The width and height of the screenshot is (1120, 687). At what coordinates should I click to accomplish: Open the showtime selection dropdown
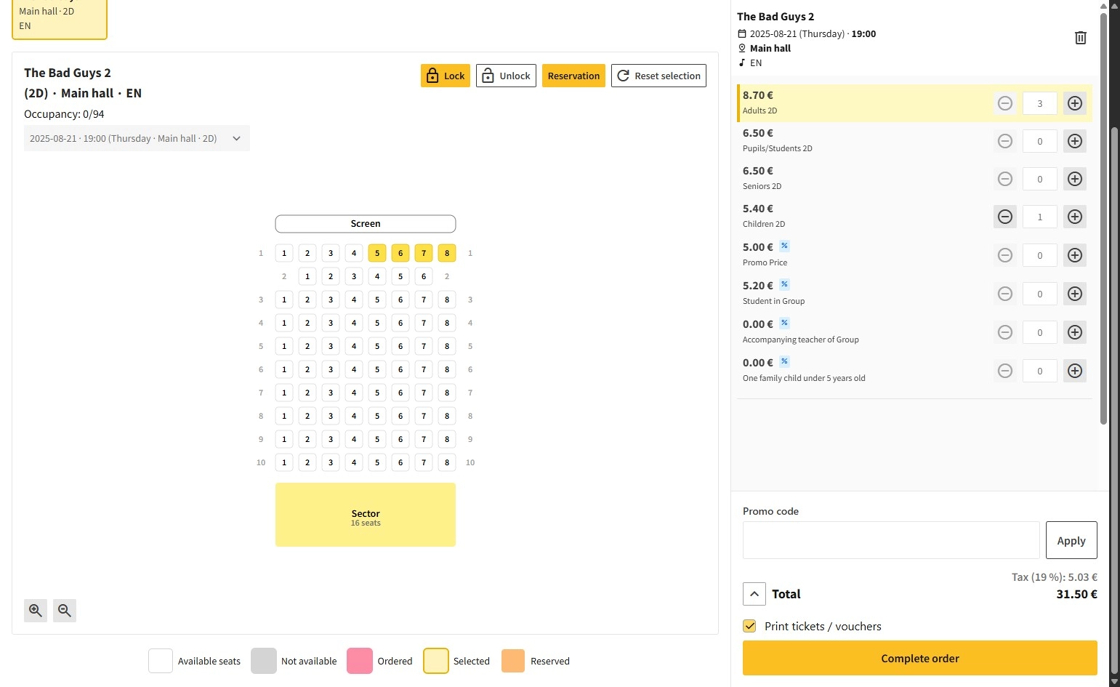pos(136,138)
